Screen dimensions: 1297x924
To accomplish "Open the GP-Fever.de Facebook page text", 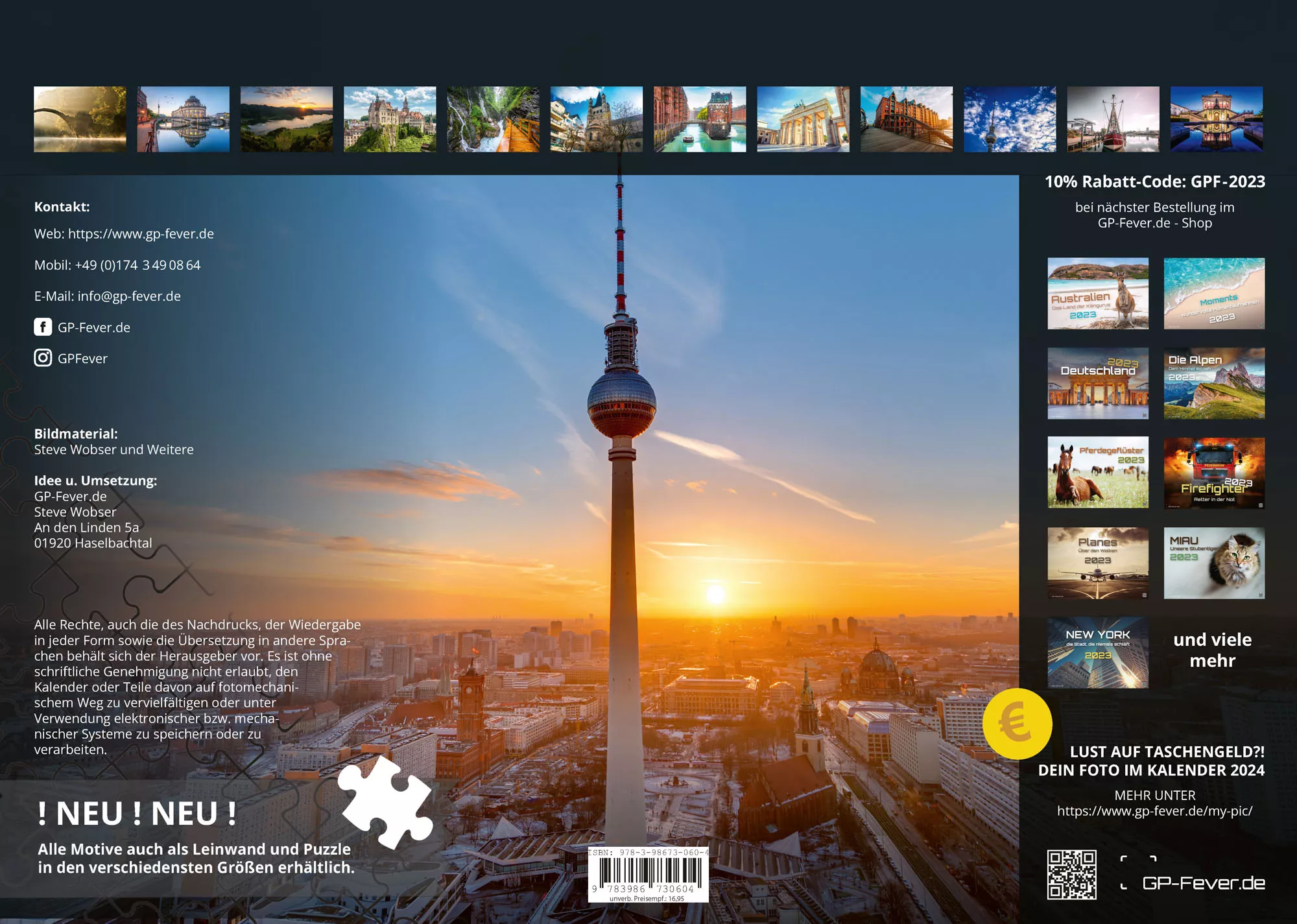I will [94, 327].
